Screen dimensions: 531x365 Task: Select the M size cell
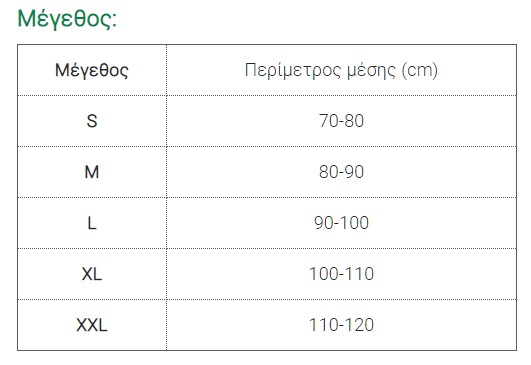(92, 172)
